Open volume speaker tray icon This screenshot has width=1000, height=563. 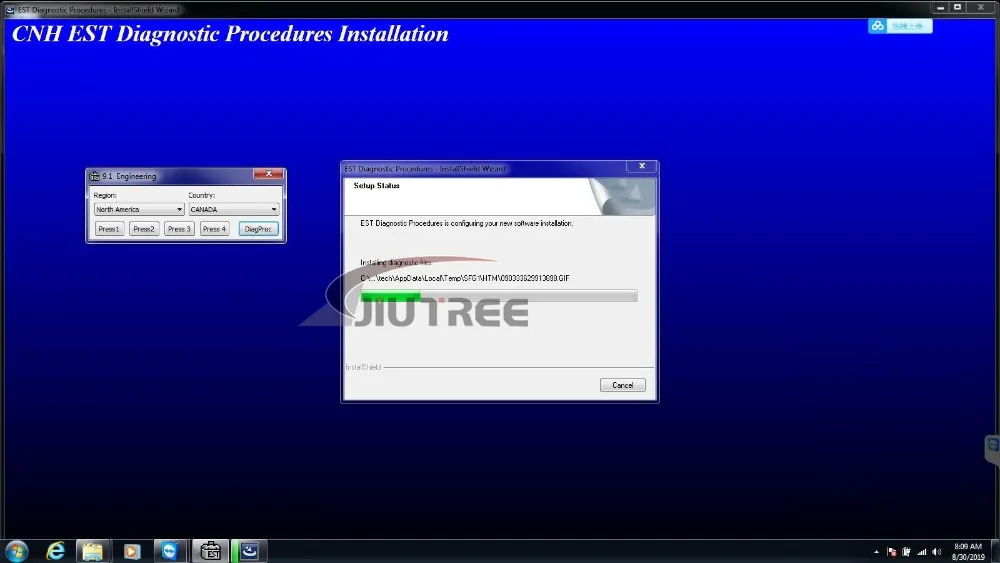[936, 552]
